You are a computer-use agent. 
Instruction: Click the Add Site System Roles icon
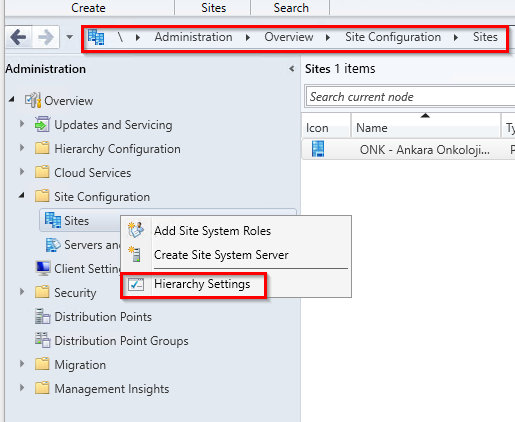136,230
